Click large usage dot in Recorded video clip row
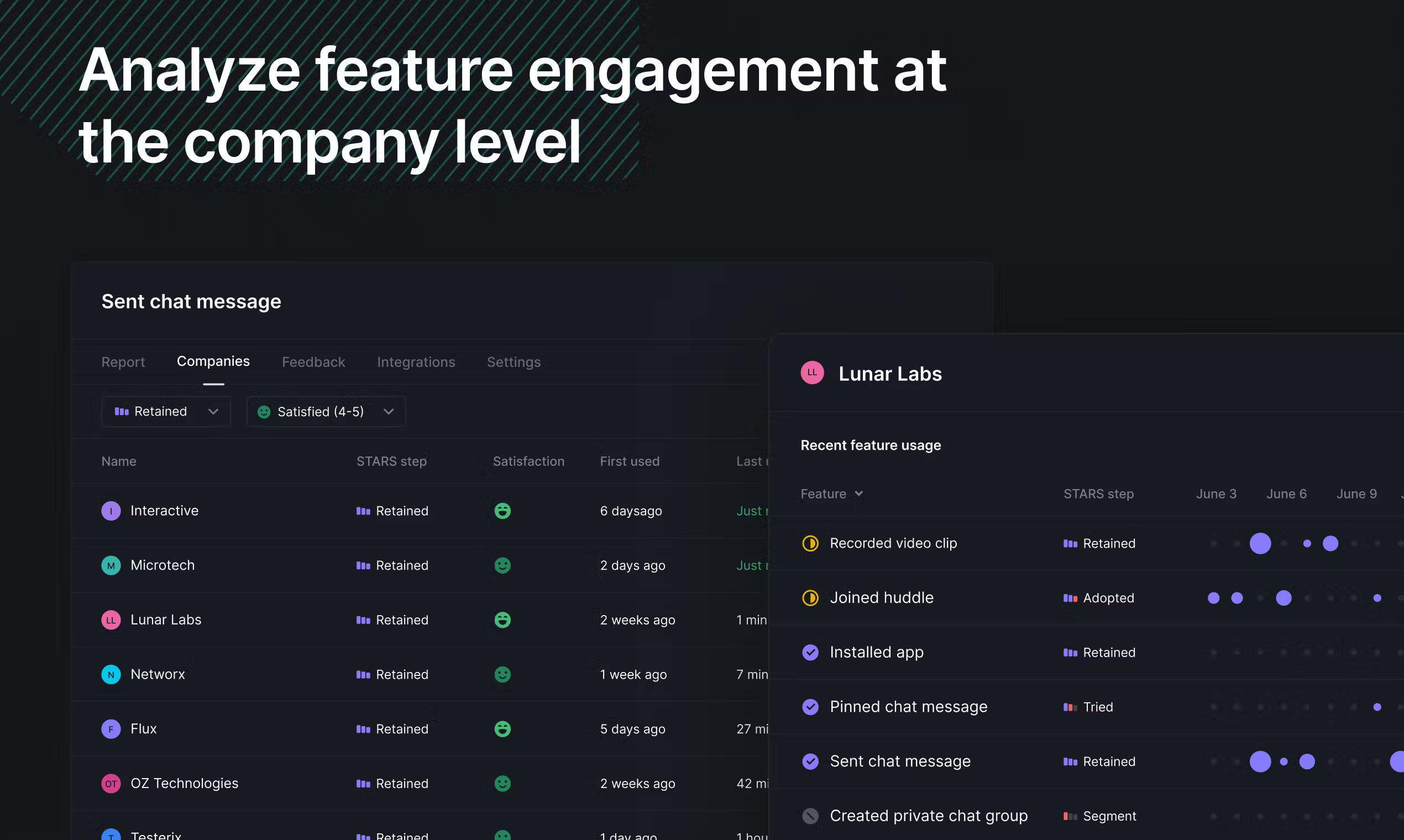1404x840 pixels. tap(1260, 543)
